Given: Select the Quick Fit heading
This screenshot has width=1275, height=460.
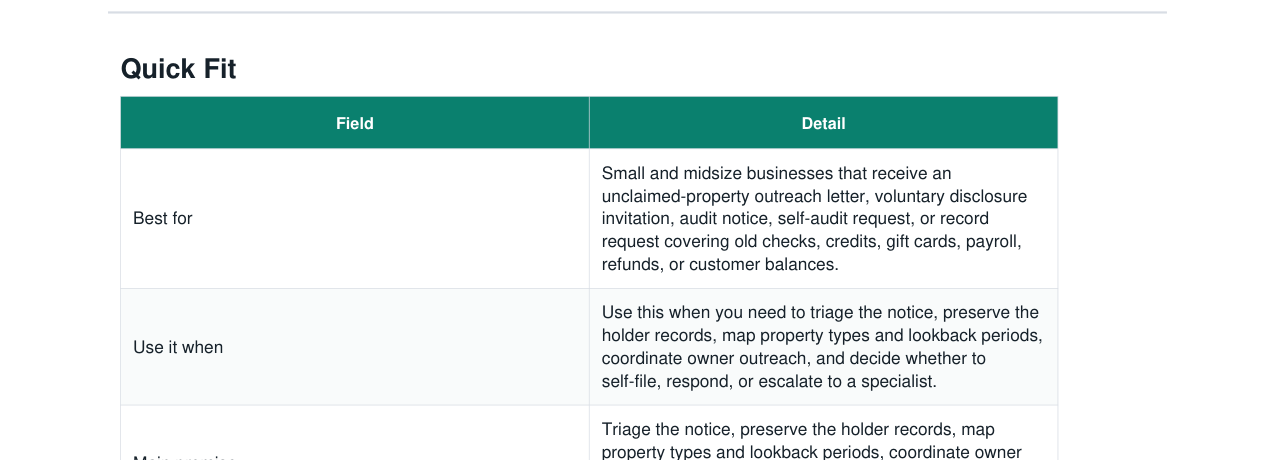Looking at the screenshot, I should pos(178,69).
